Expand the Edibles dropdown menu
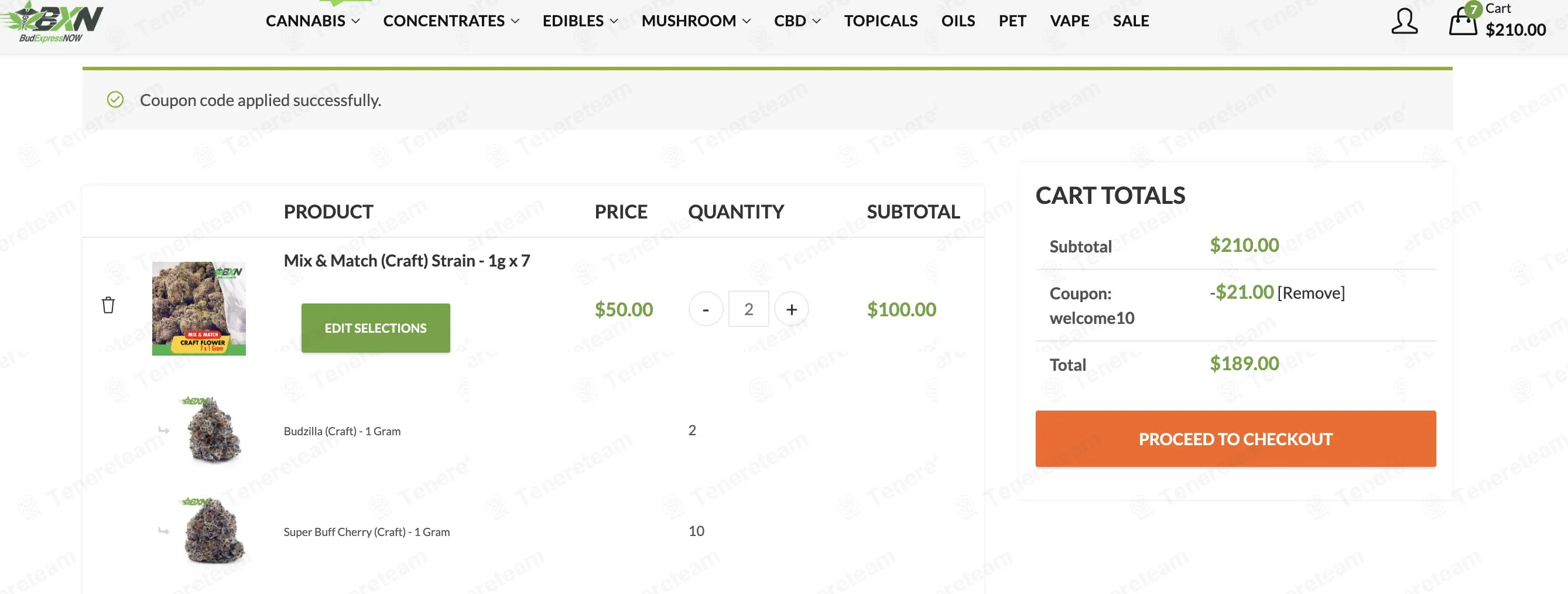 pos(580,21)
